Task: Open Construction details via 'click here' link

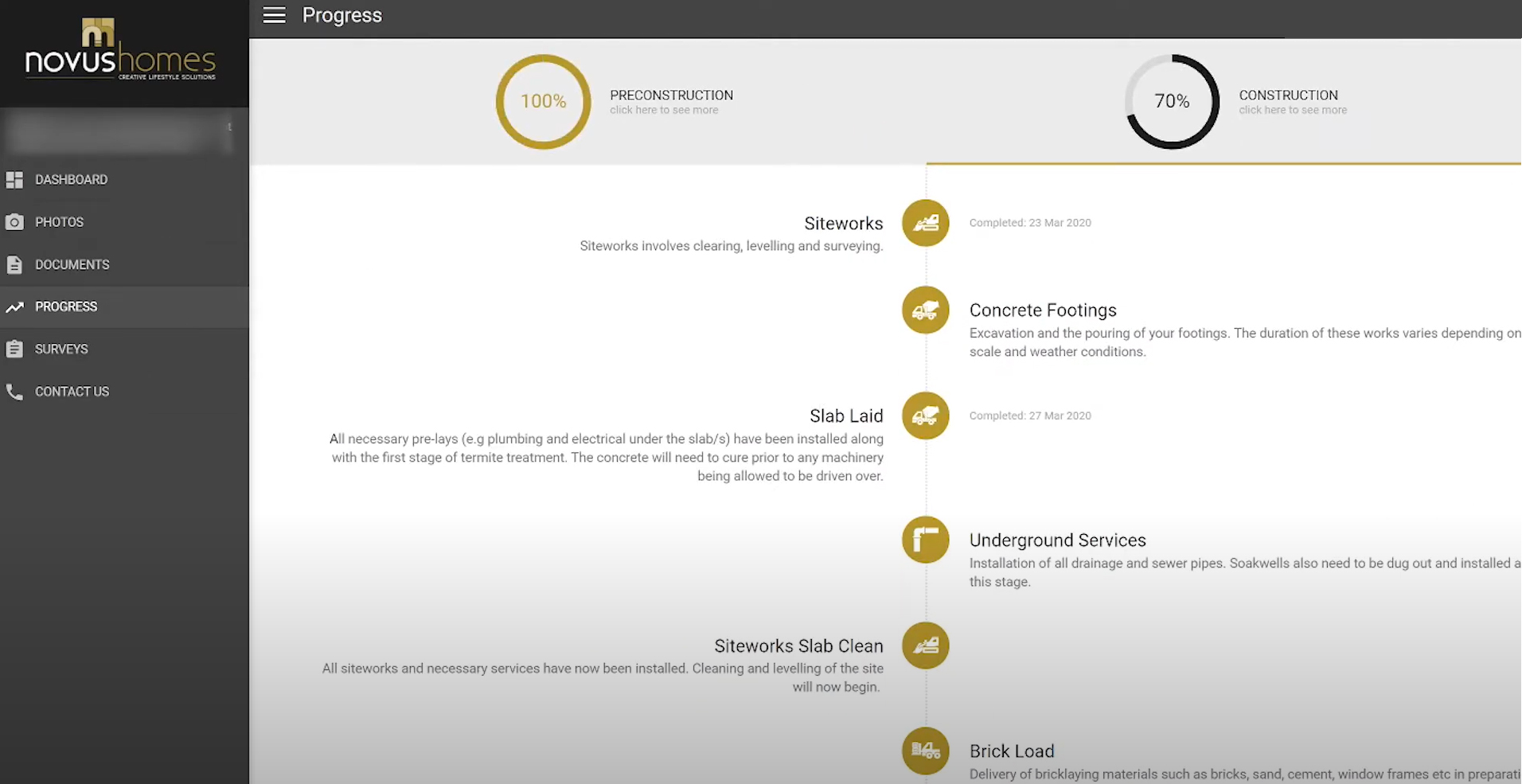Action: 1293,109
